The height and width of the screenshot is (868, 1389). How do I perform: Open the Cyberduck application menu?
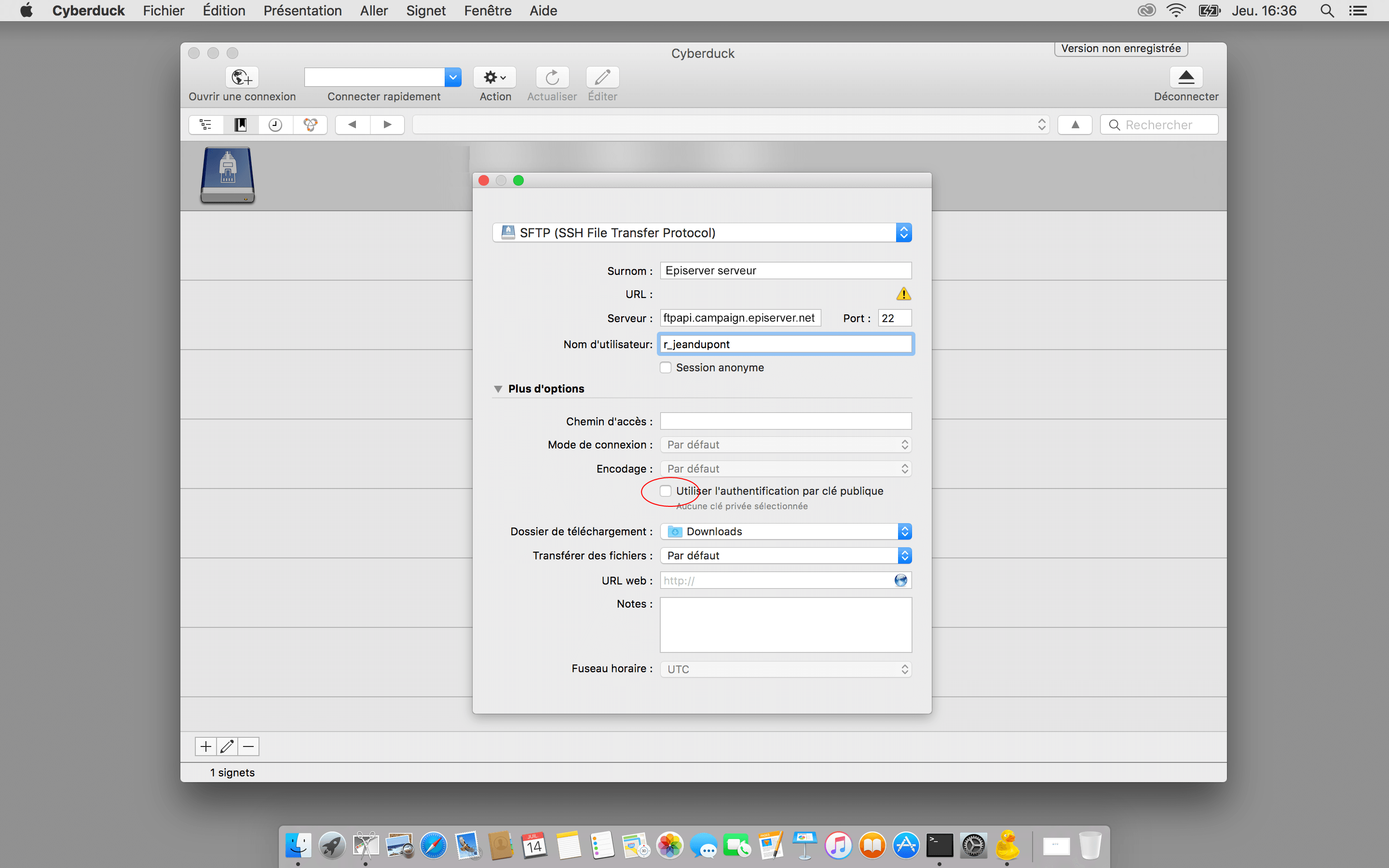tap(88, 10)
